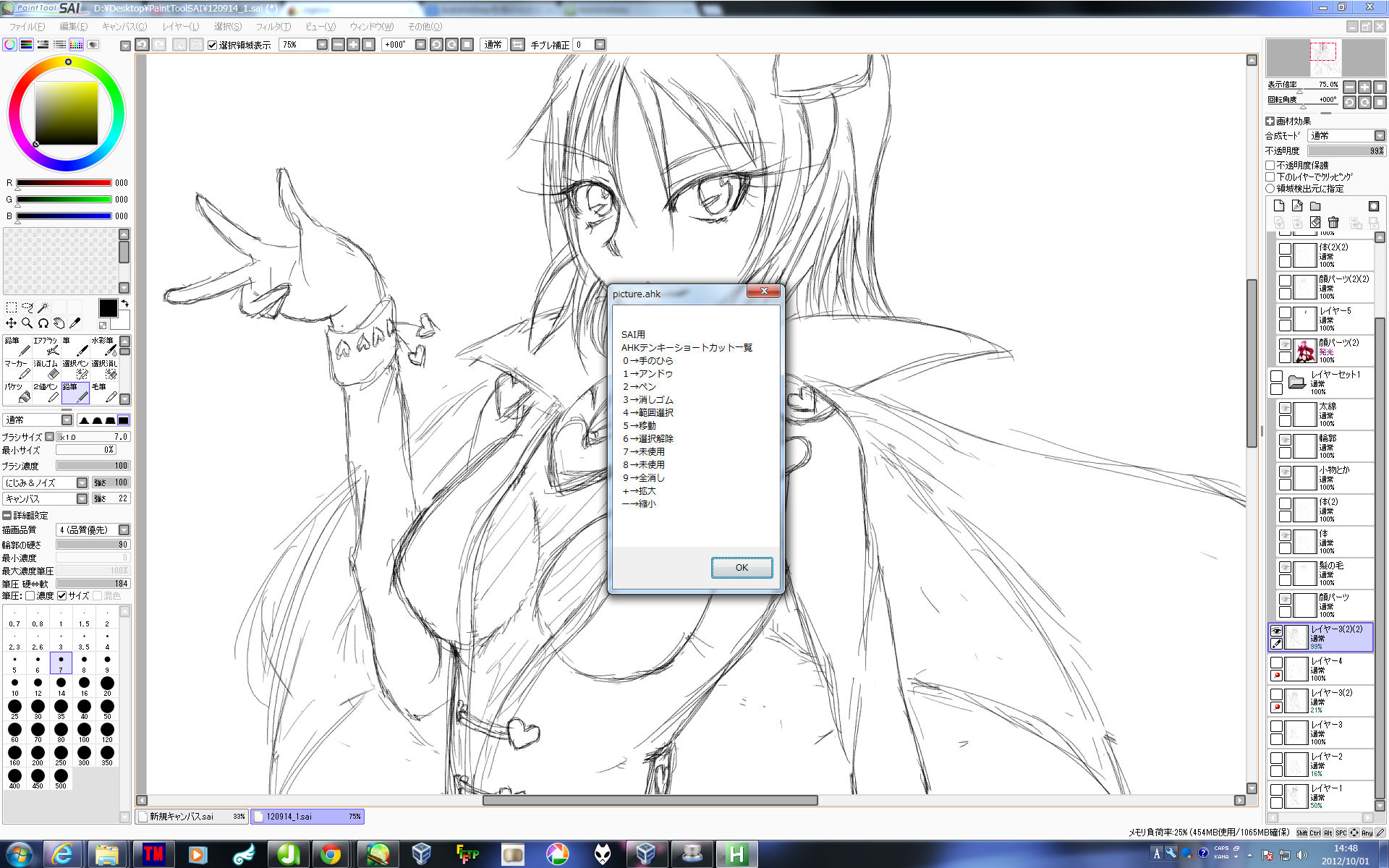Image resolution: width=1389 pixels, height=868 pixels.
Task: Select the Eyedropper tool
Action: click(x=75, y=323)
